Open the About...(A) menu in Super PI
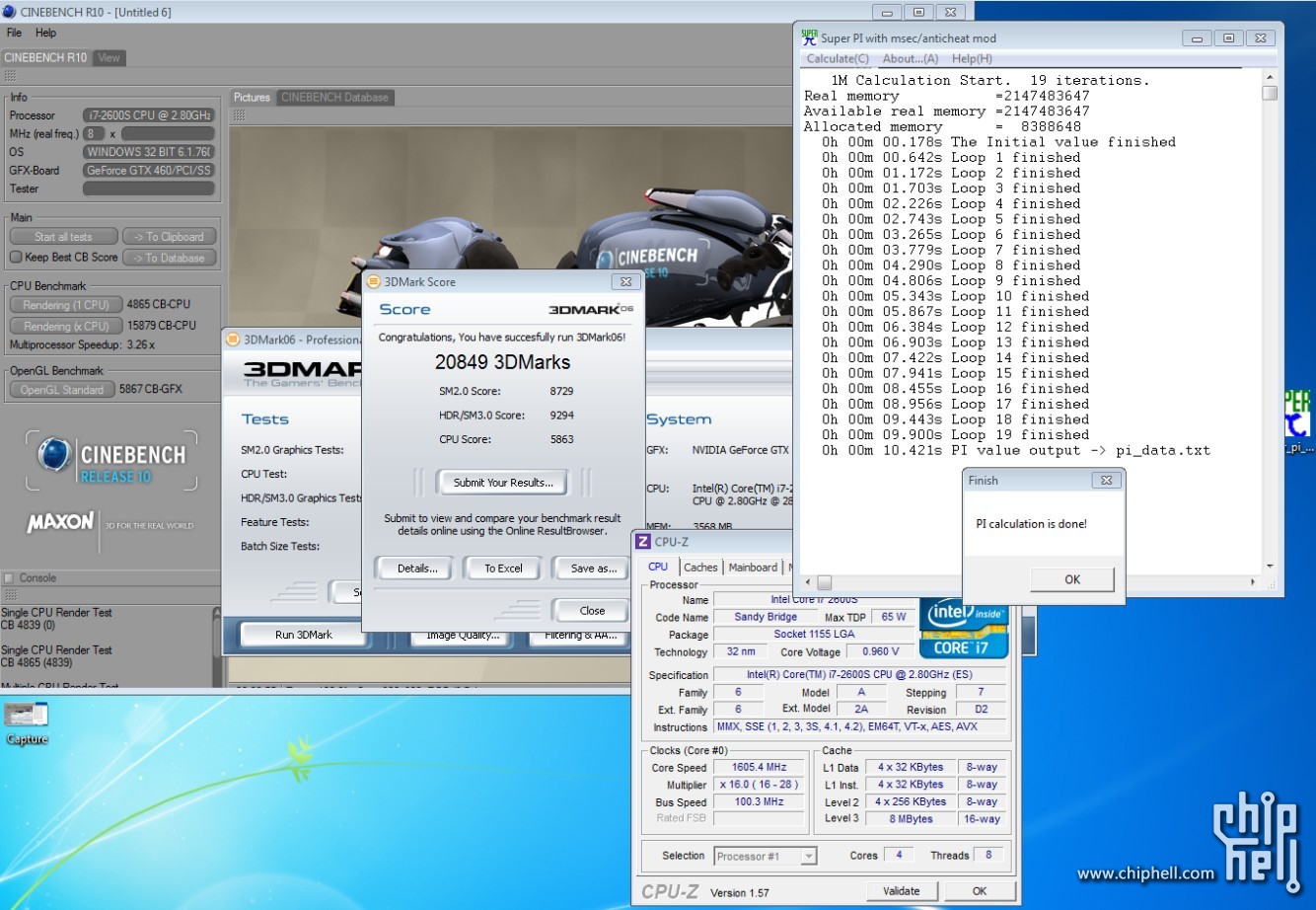Screen dimensions: 1316x910 [911, 59]
